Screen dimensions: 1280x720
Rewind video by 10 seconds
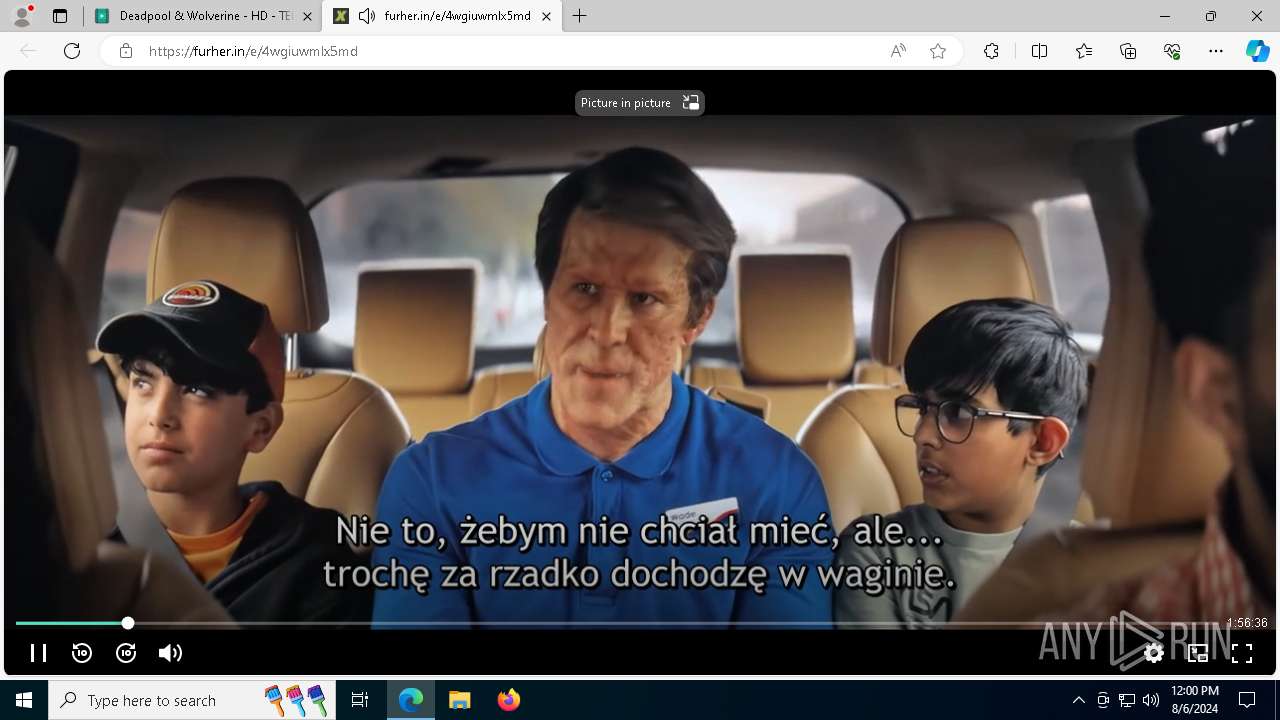[x=82, y=653]
